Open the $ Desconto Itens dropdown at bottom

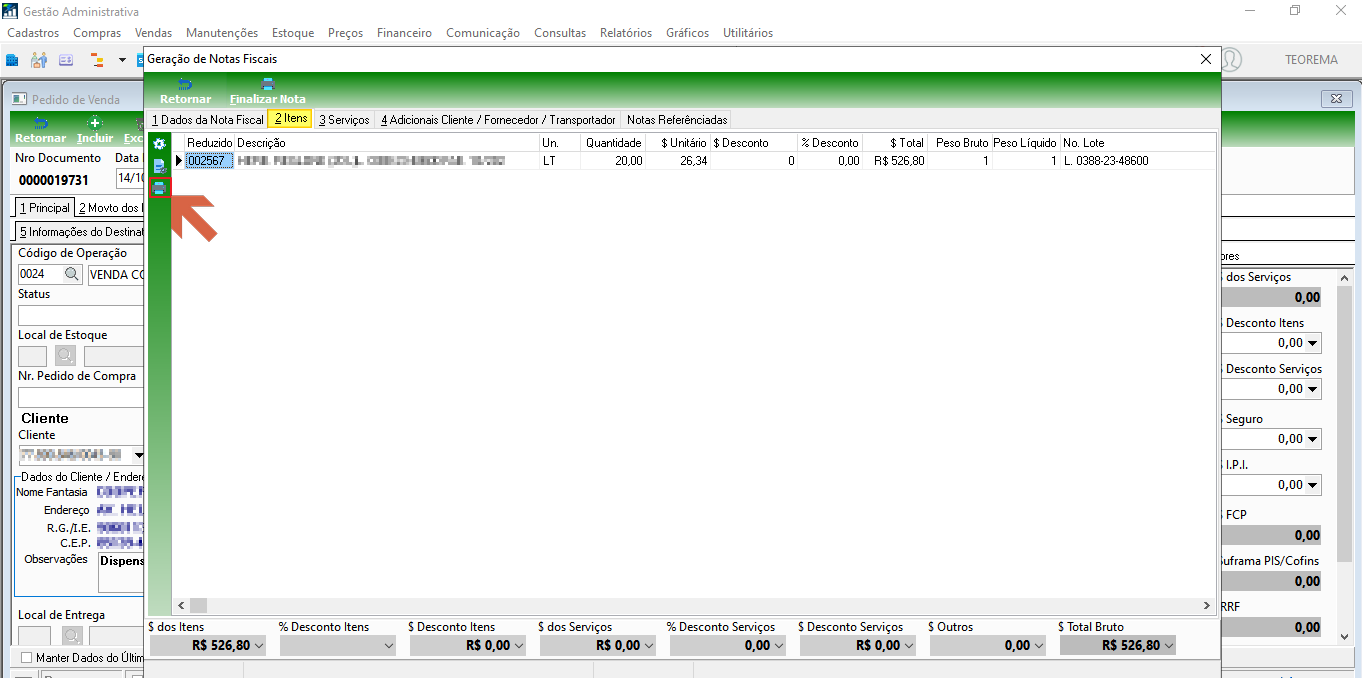pyautogui.click(x=519, y=646)
